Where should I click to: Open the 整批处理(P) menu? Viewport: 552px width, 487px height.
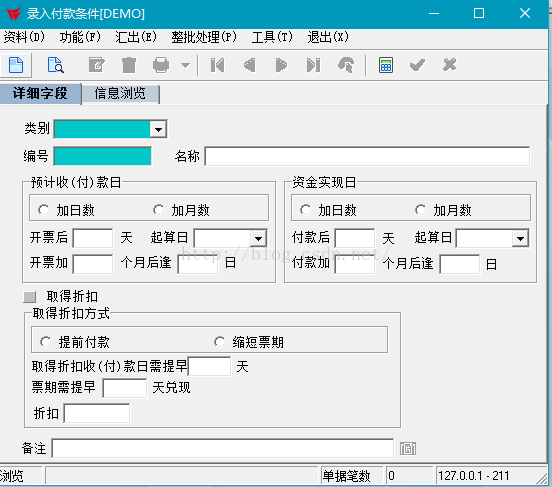coord(204,37)
